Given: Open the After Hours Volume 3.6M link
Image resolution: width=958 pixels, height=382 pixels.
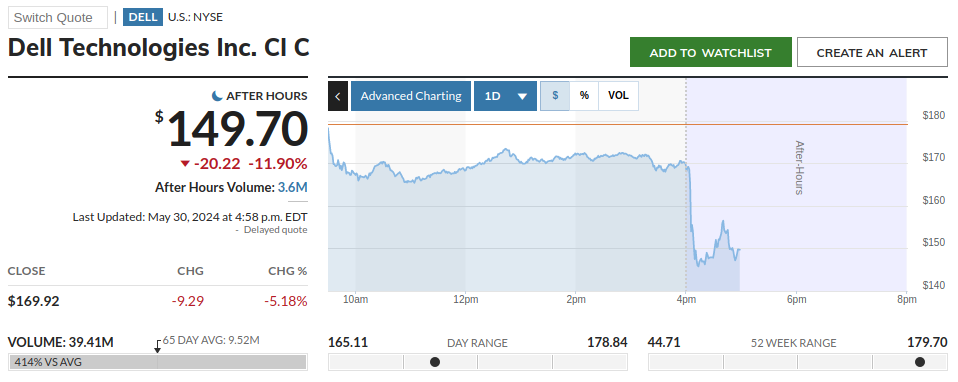Looking at the screenshot, I should (293, 187).
